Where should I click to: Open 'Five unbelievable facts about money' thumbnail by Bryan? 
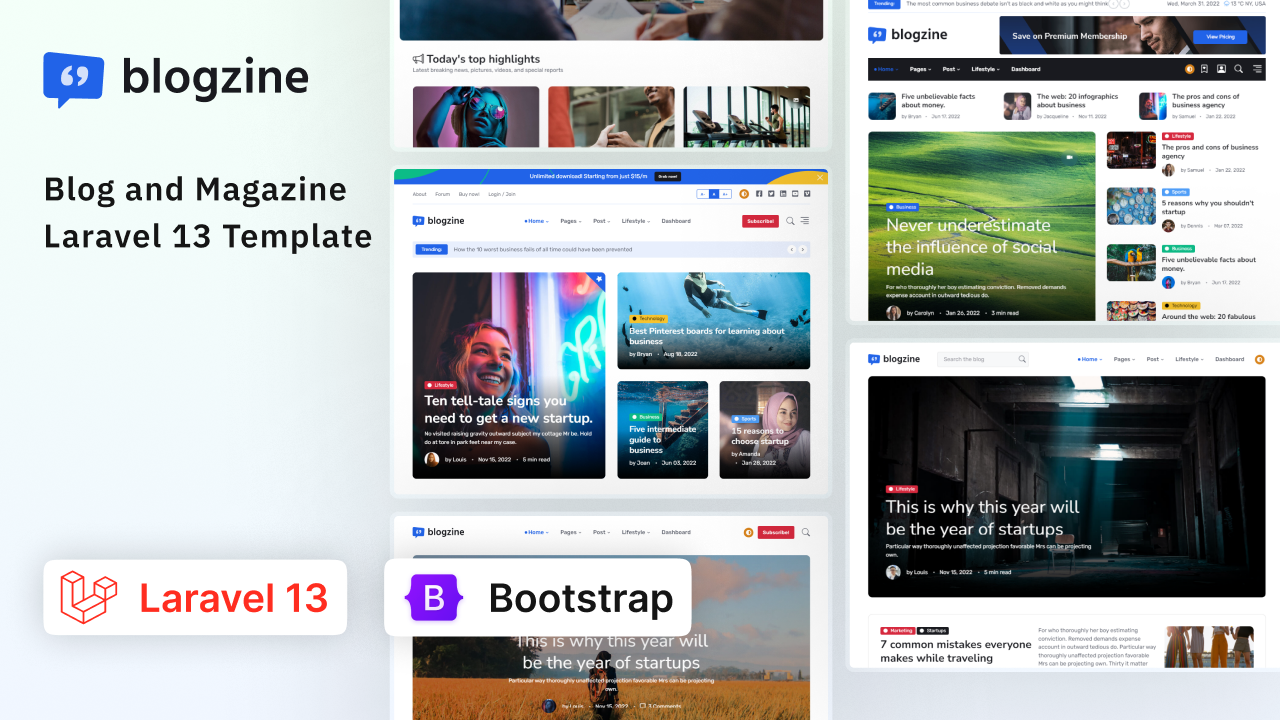(x=882, y=106)
